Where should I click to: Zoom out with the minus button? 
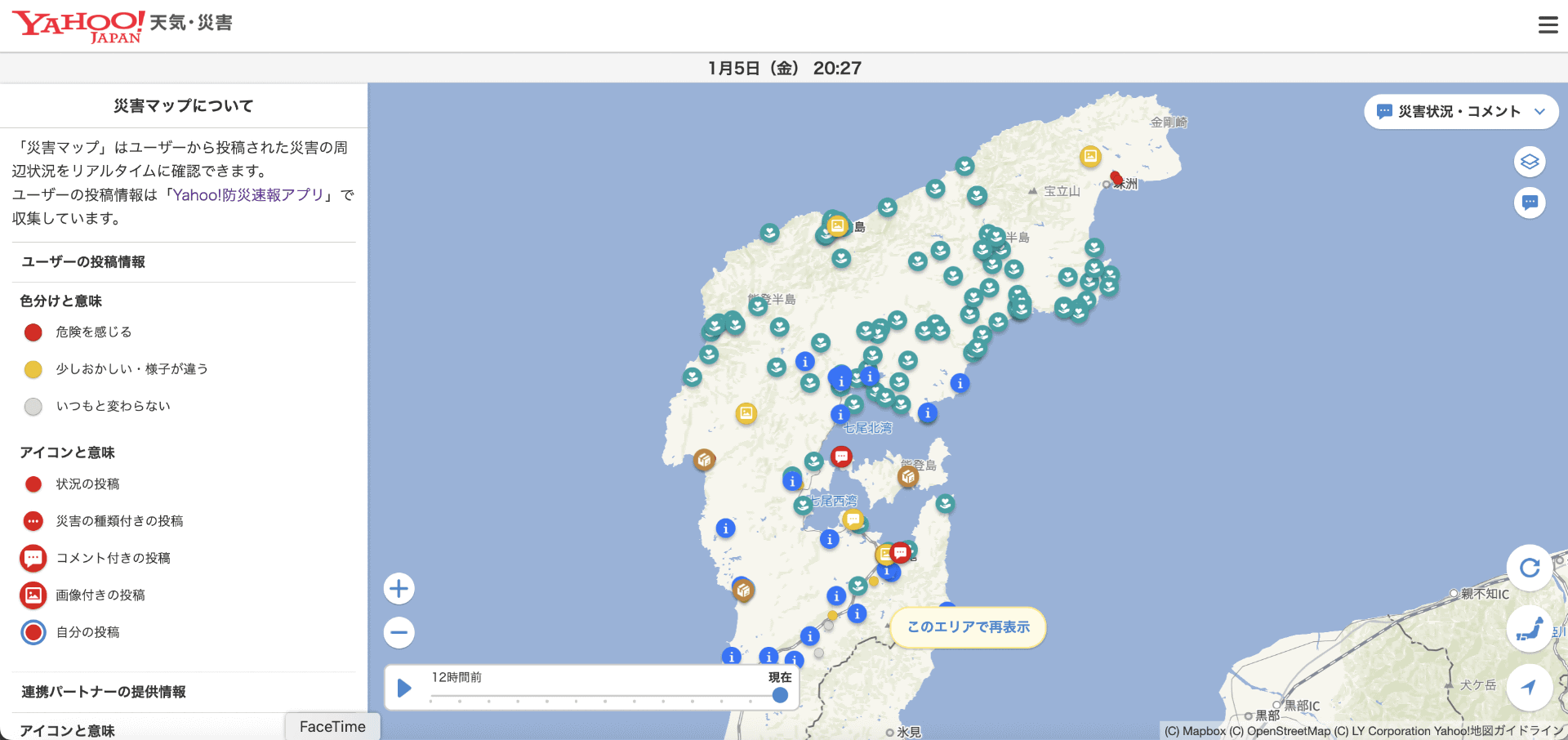point(399,632)
